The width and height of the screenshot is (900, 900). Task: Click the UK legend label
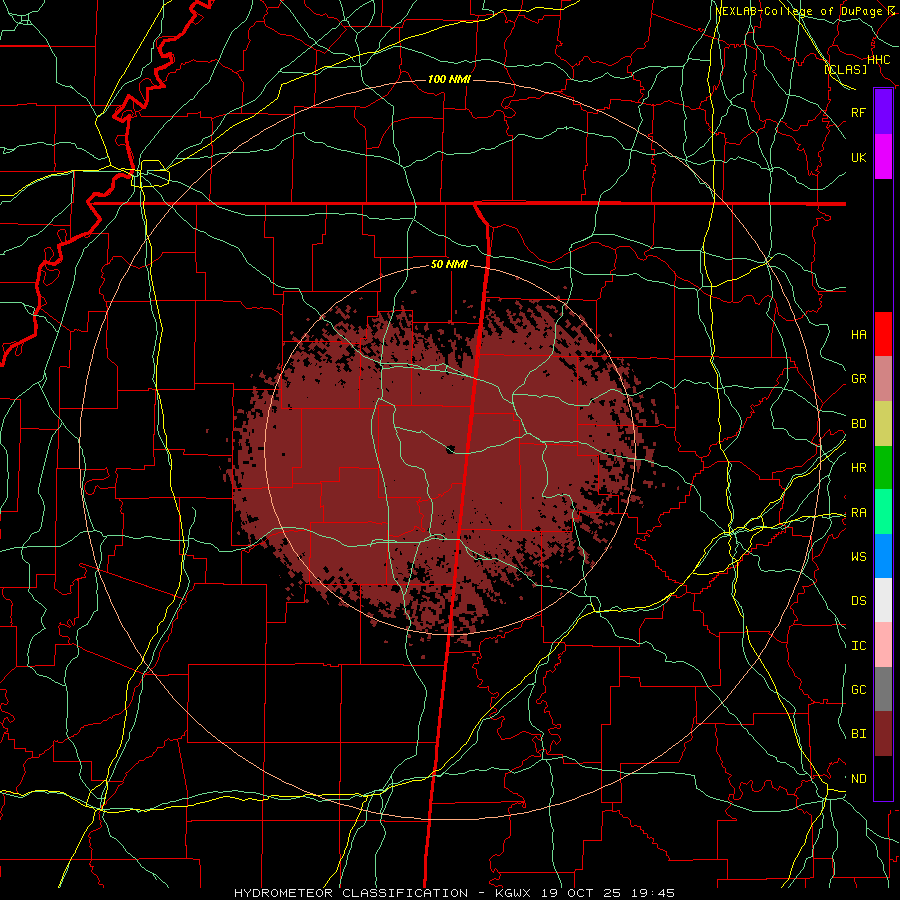pos(858,157)
